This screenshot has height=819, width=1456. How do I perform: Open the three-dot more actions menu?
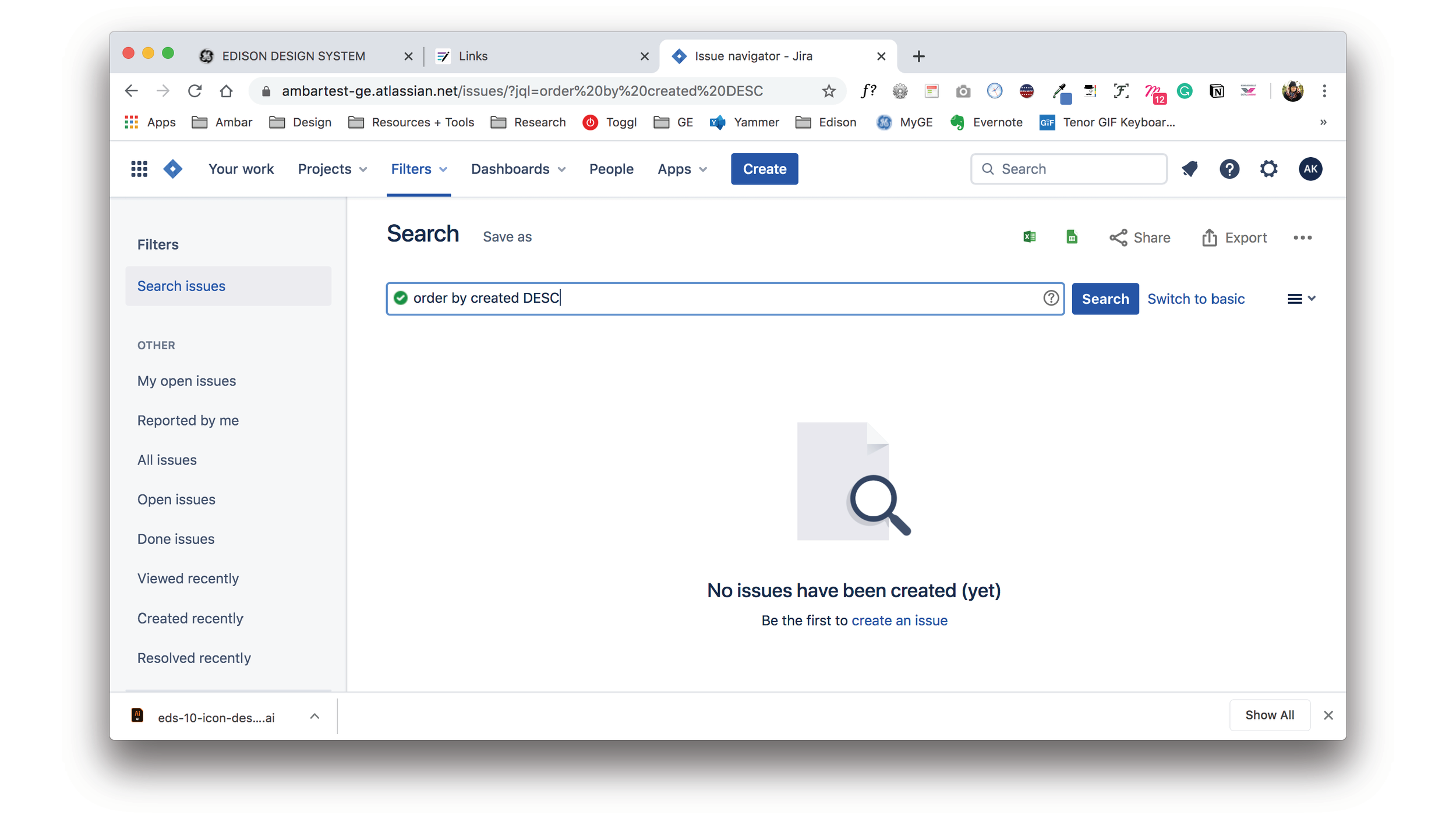[1303, 237]
